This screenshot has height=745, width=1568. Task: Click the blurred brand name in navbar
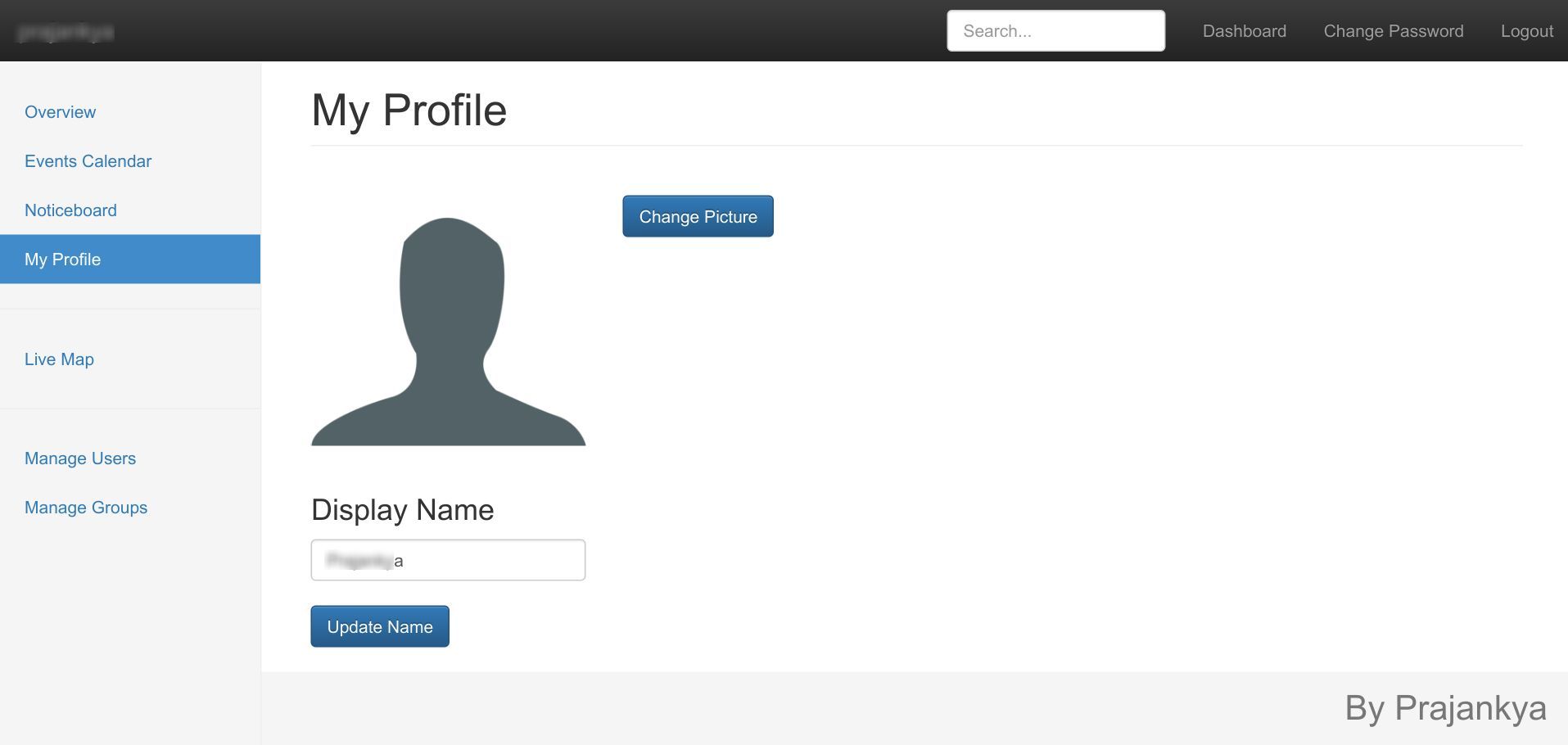pyautogui.click(x=66, y=32)
